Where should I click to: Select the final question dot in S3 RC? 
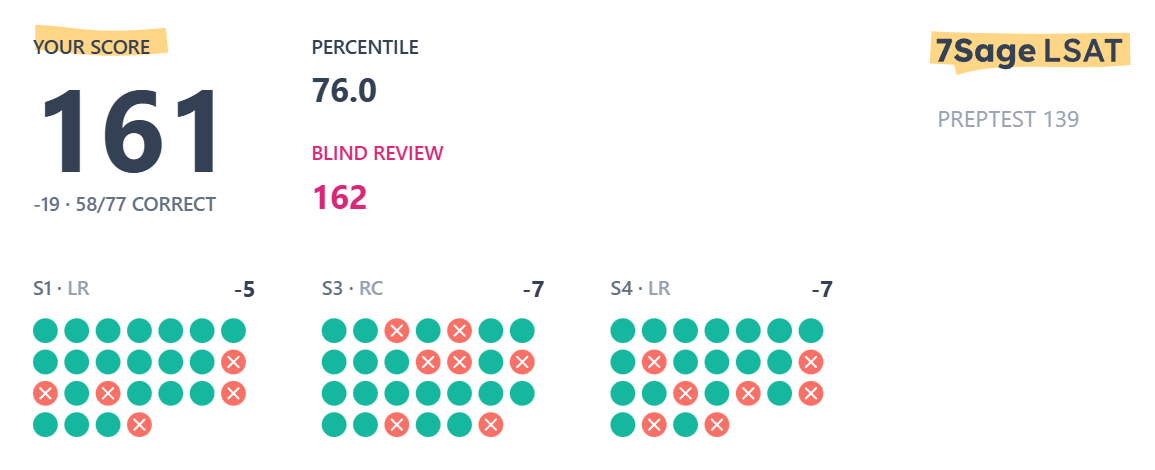[x=491, y=425]
